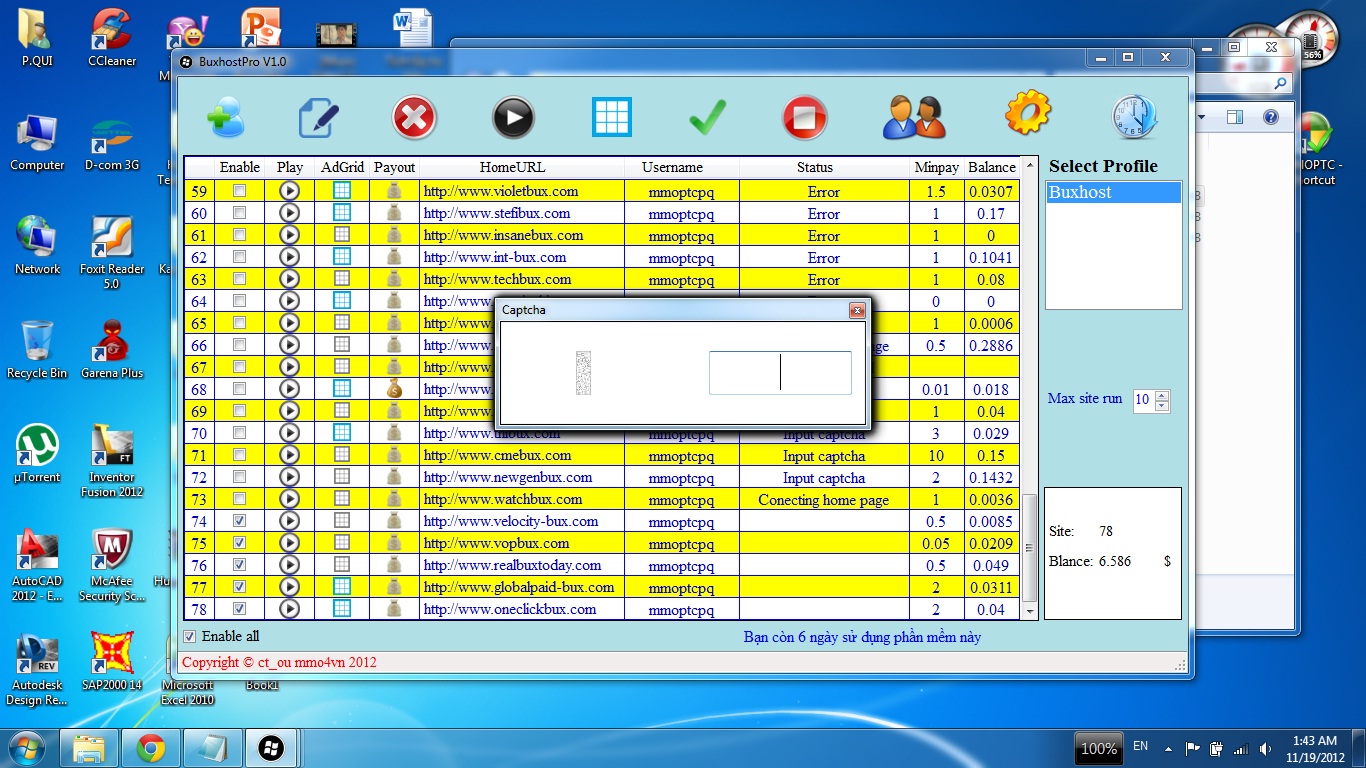The image size is (1366, 768).
Task: Click the Balance column header
Action: (992, 167)
